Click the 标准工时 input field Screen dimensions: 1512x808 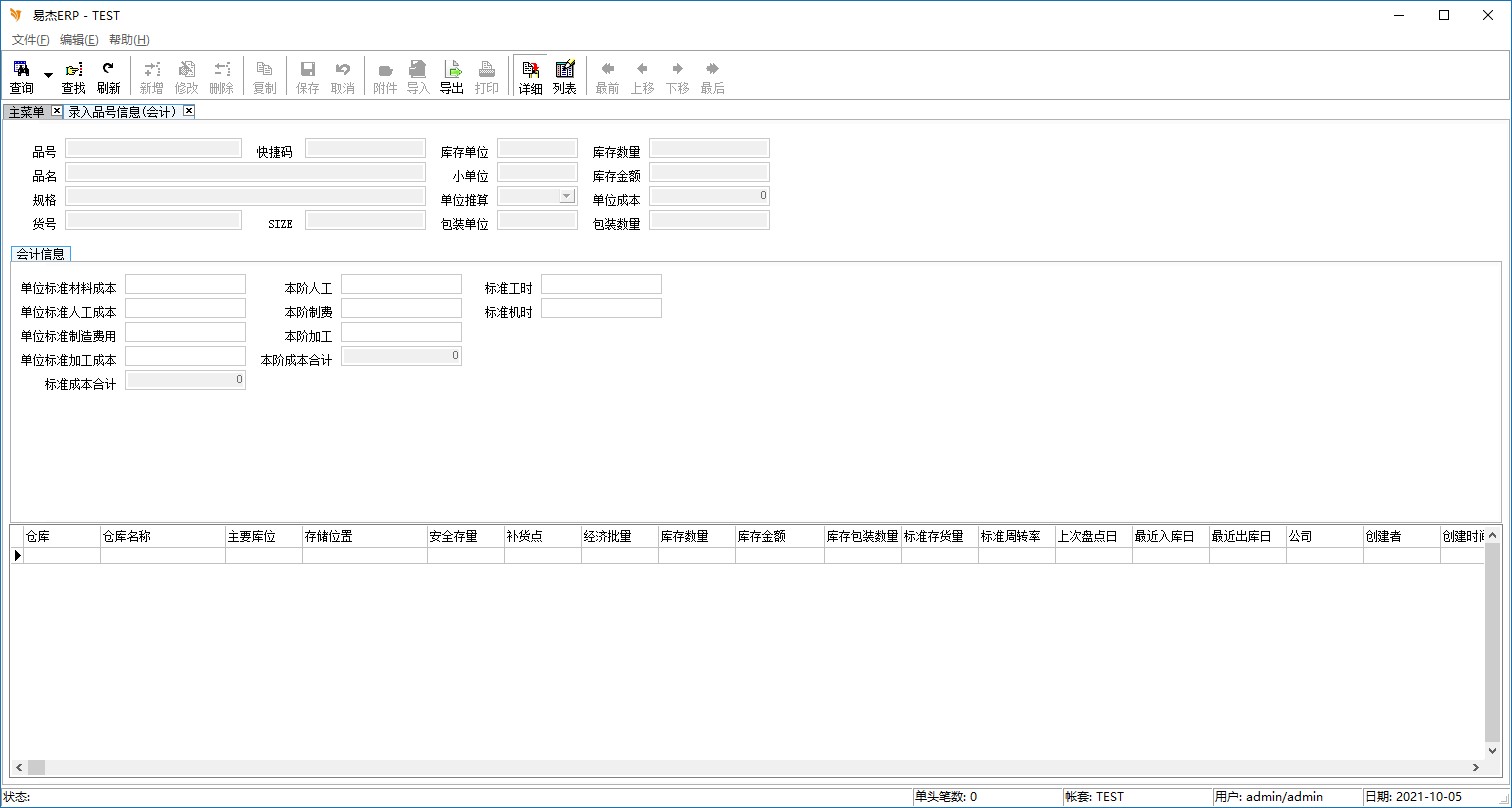pyautogui.click(x=601, y=284)
